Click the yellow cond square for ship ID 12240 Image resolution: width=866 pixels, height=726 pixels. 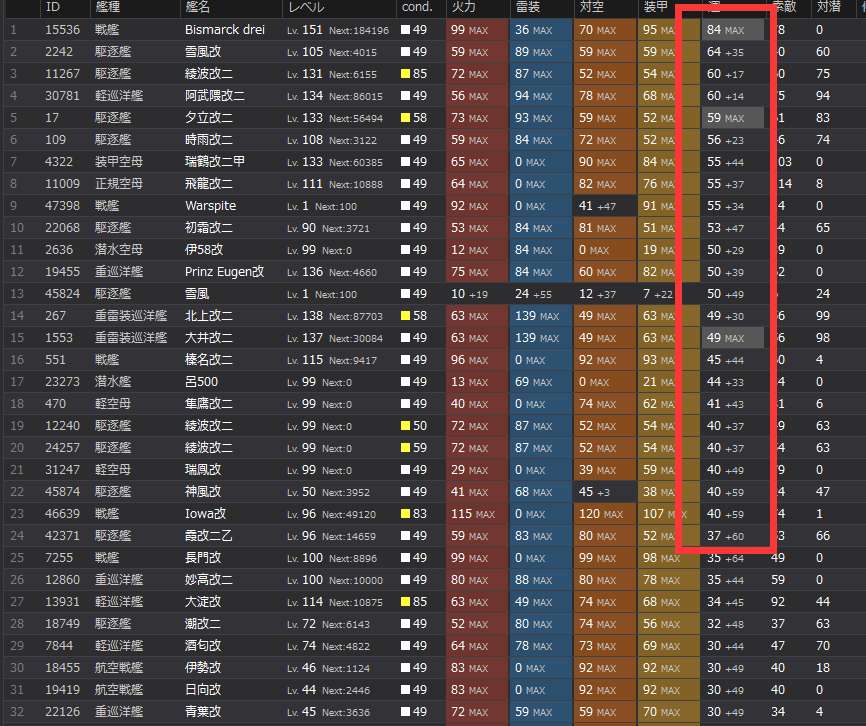point(405,426)
